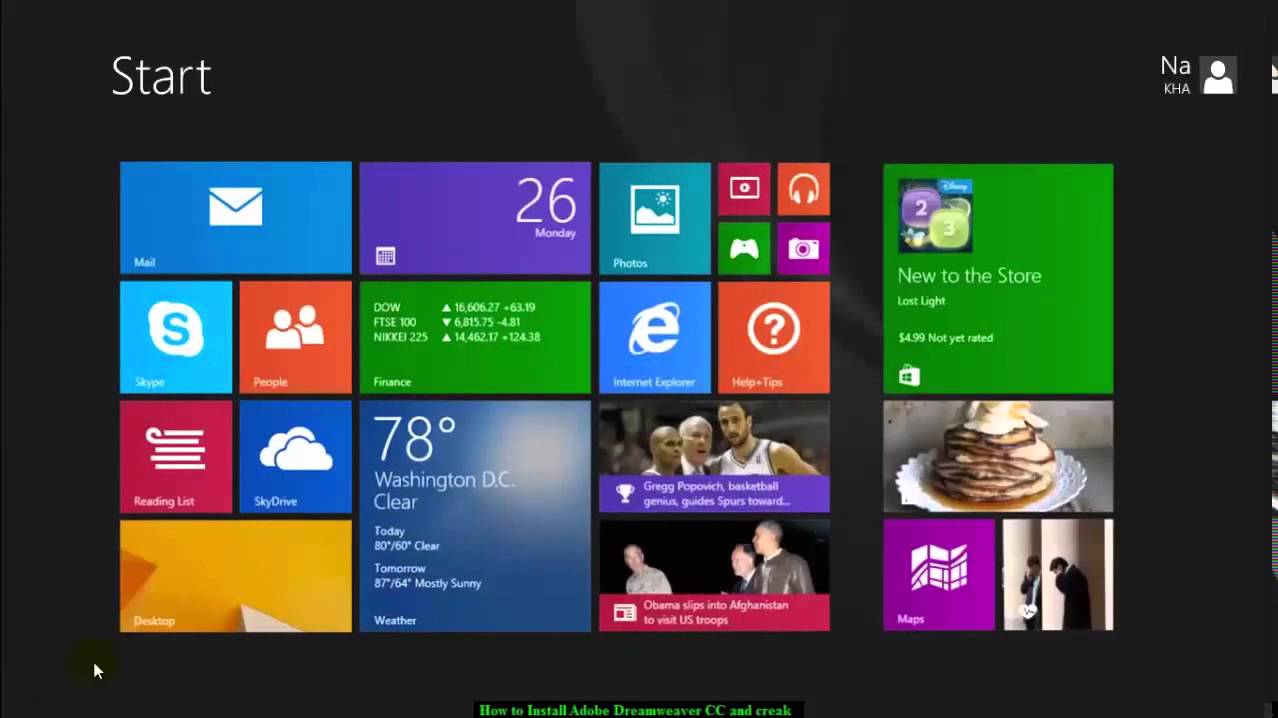
Task: Open the Camera tile
Action: (x=804, y=248)
